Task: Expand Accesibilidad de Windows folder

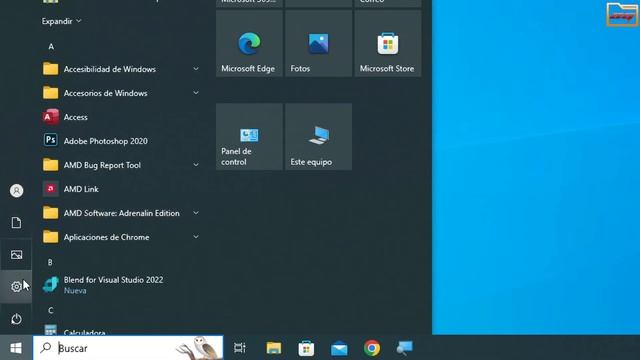Action: tap(121, 69)
